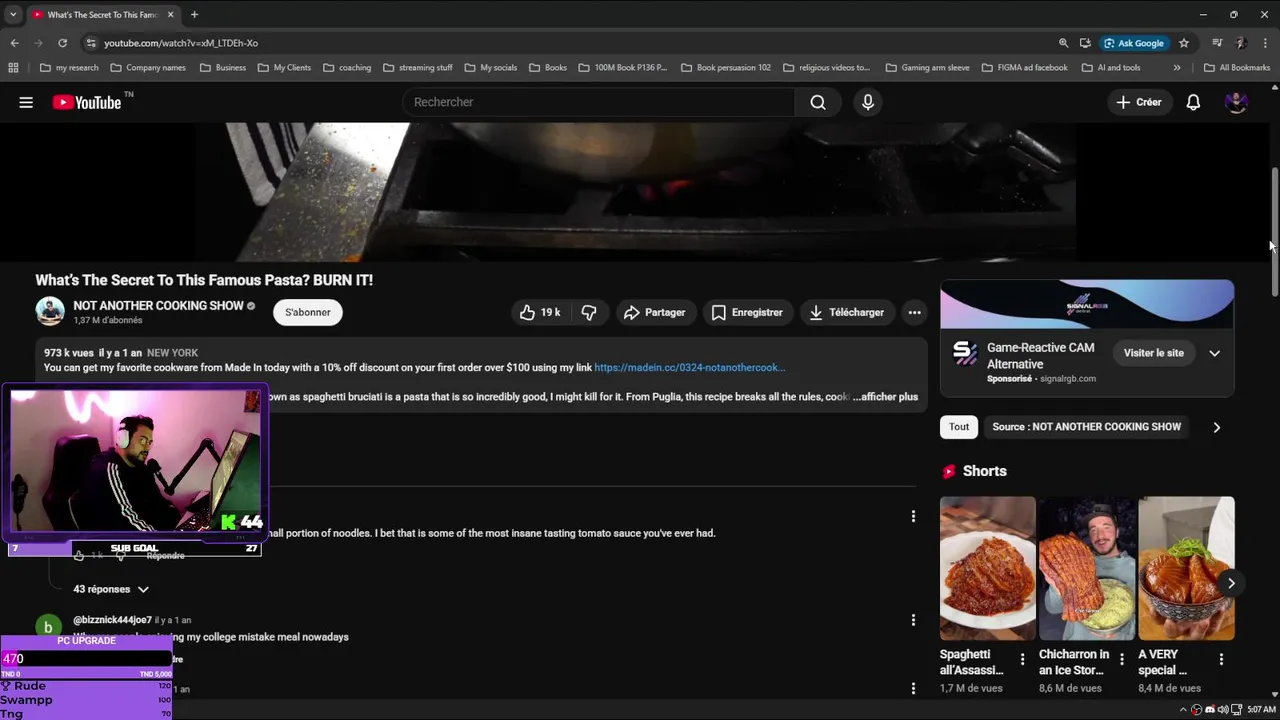The width and height of the screenshot is (1280, 720).
Task: Open the NOT ANOTHER COOKING SHOW channel avatar
Action: [50, 312]
